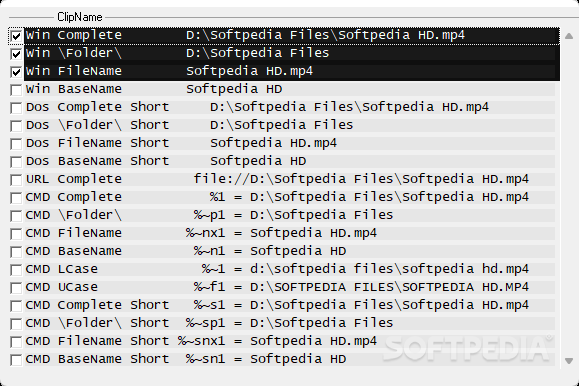Select the CMD Complete Short %~s1 row
The width and height of the screenshot is (579, 386).
[290, 305]
